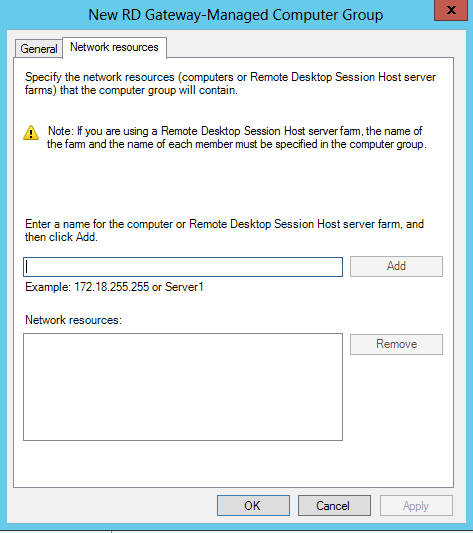Confirm the dialog with OK

click(x=253, y=505)
